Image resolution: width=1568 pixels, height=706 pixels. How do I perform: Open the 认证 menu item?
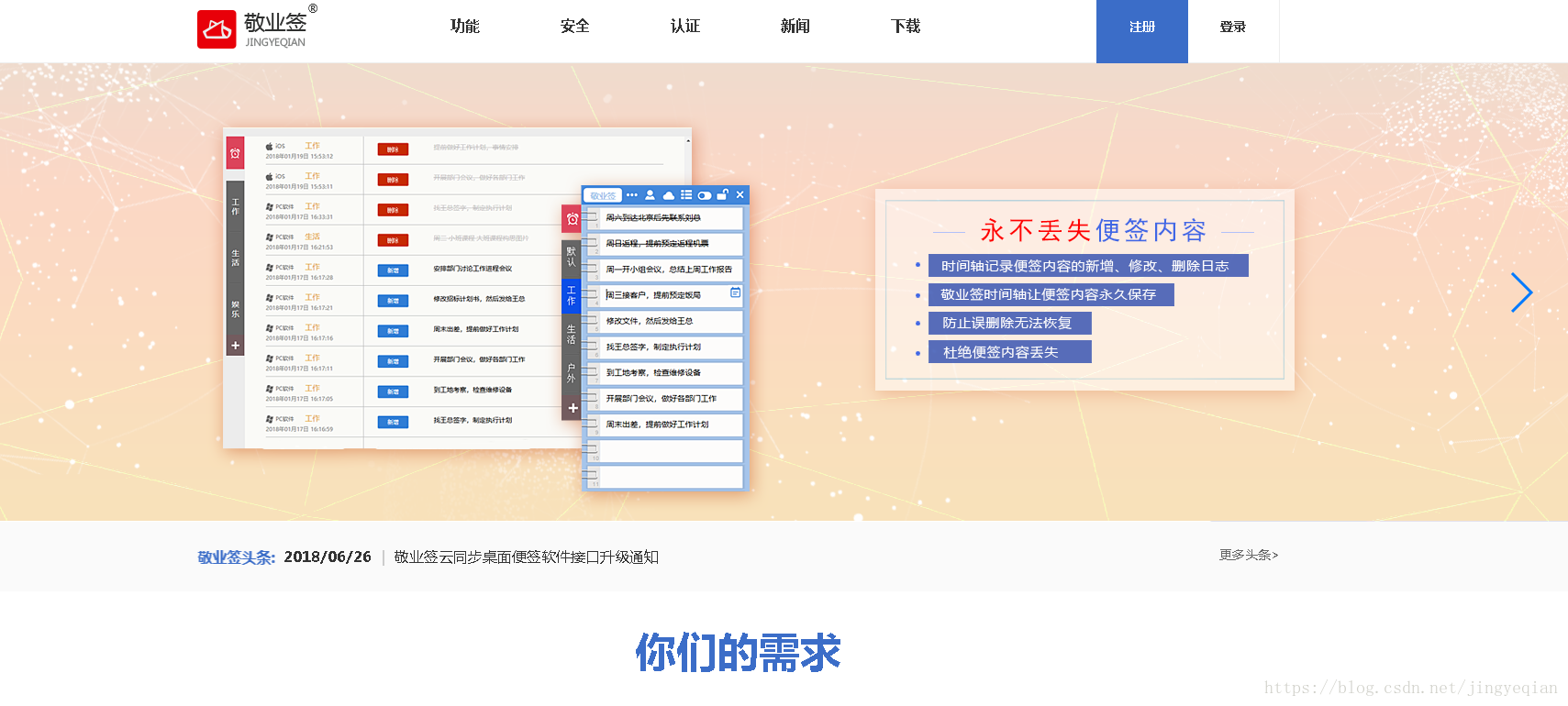point(685,27)
